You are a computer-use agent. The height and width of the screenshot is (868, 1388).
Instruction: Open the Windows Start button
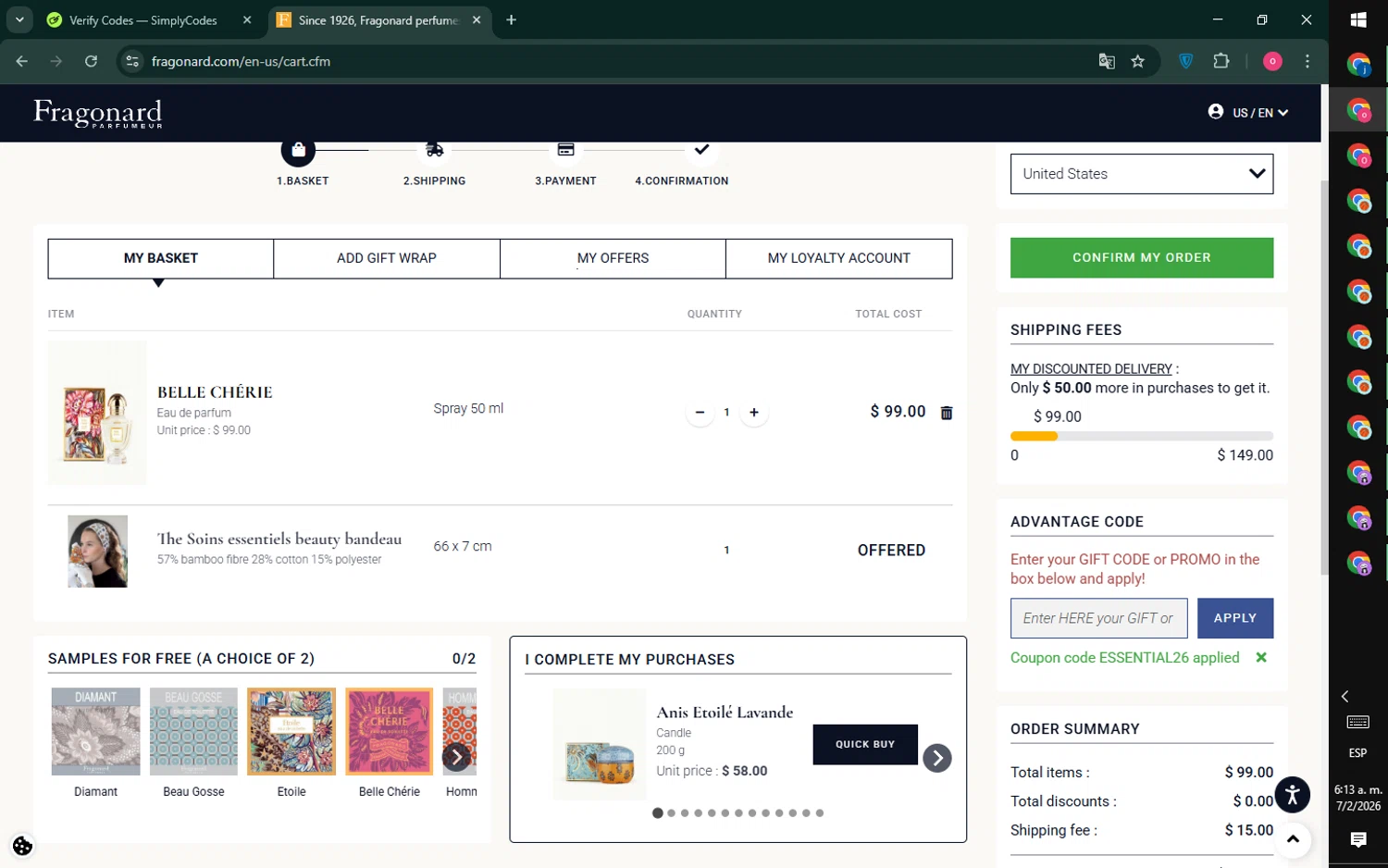coord(1358,19)
